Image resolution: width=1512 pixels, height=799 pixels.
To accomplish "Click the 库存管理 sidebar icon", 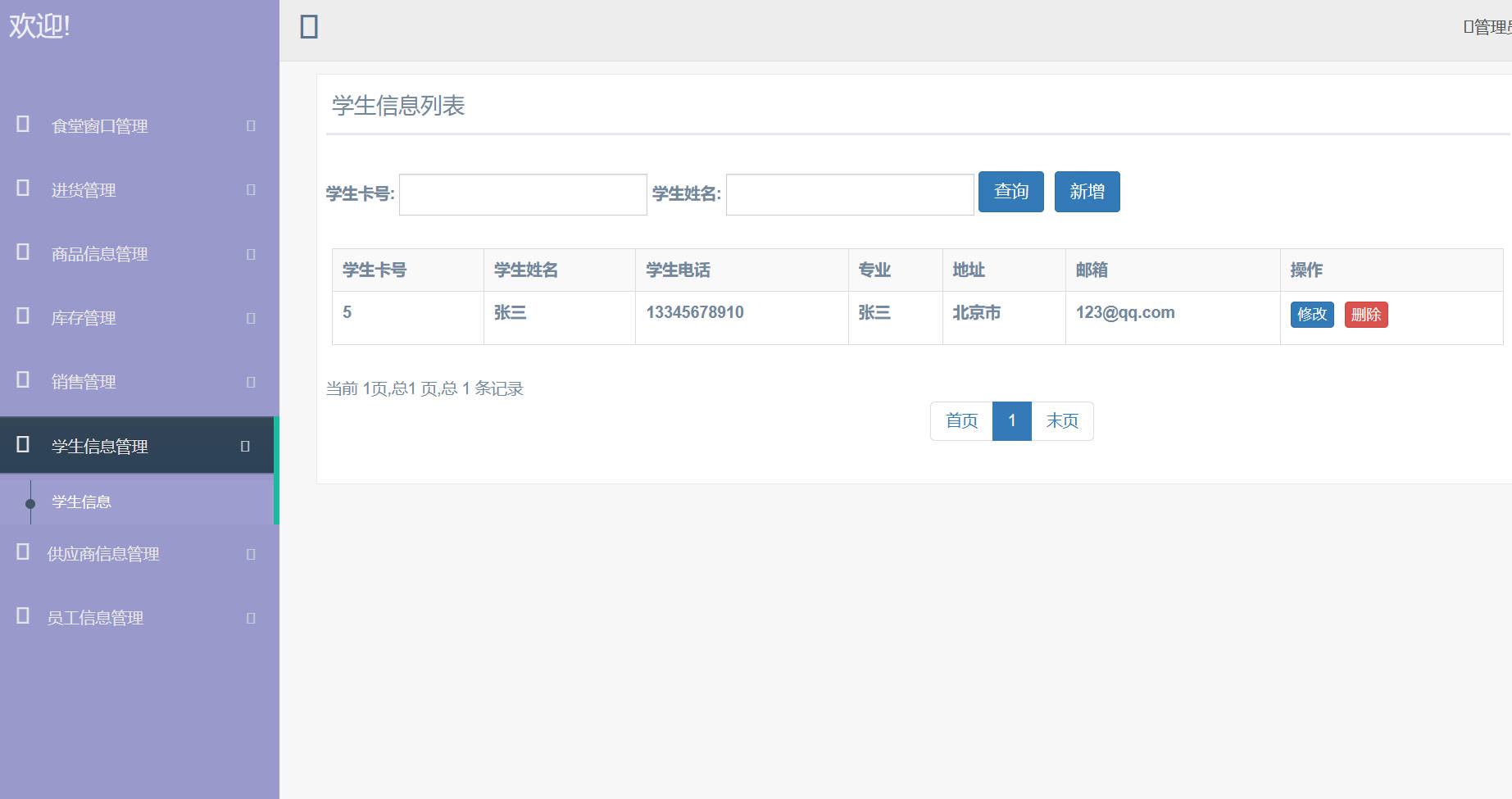I will point(21,317).
